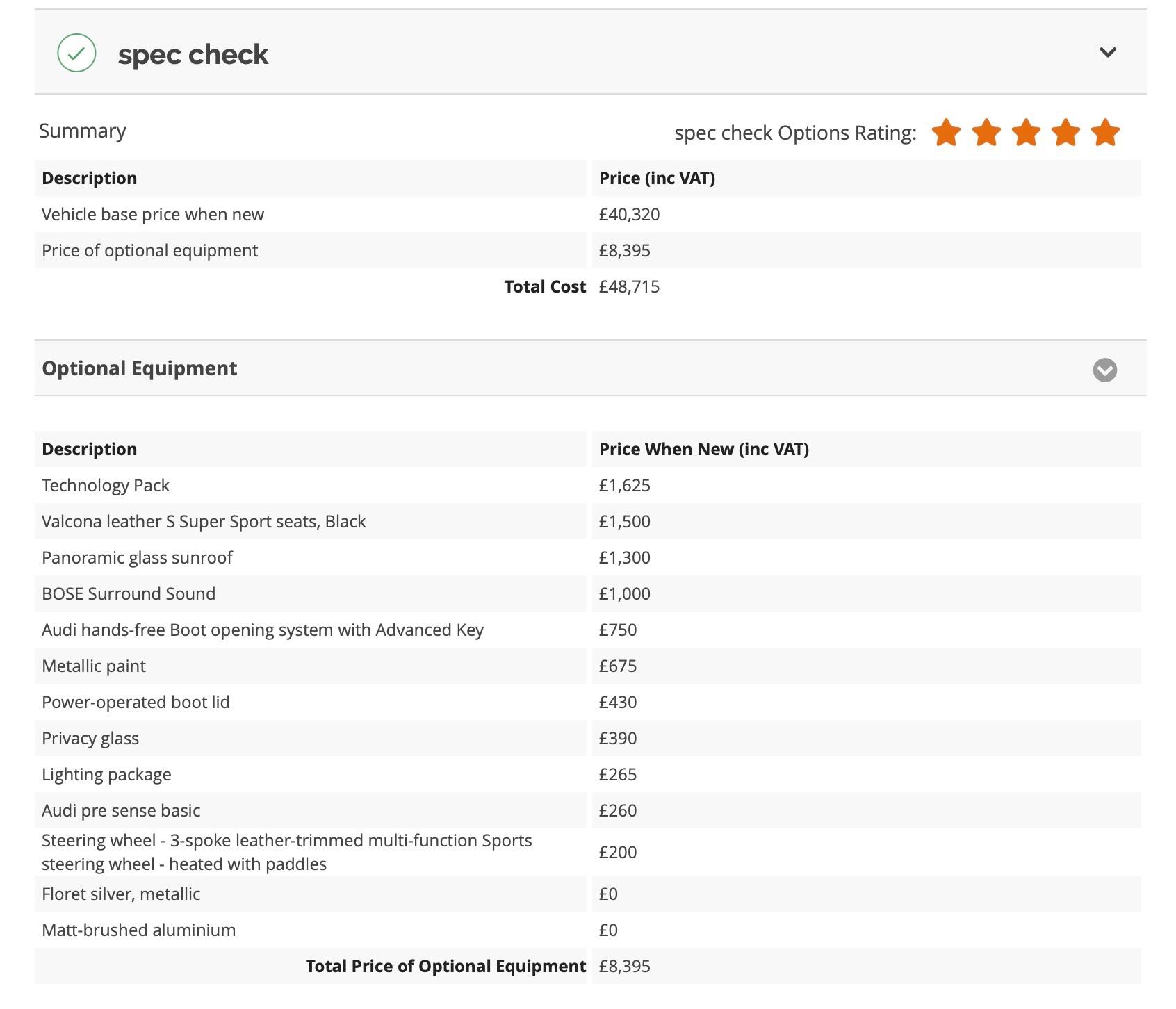Screen dimensions: 1176x1009
Task: Click the second orange rating star
Action: (x=986, y=132)
